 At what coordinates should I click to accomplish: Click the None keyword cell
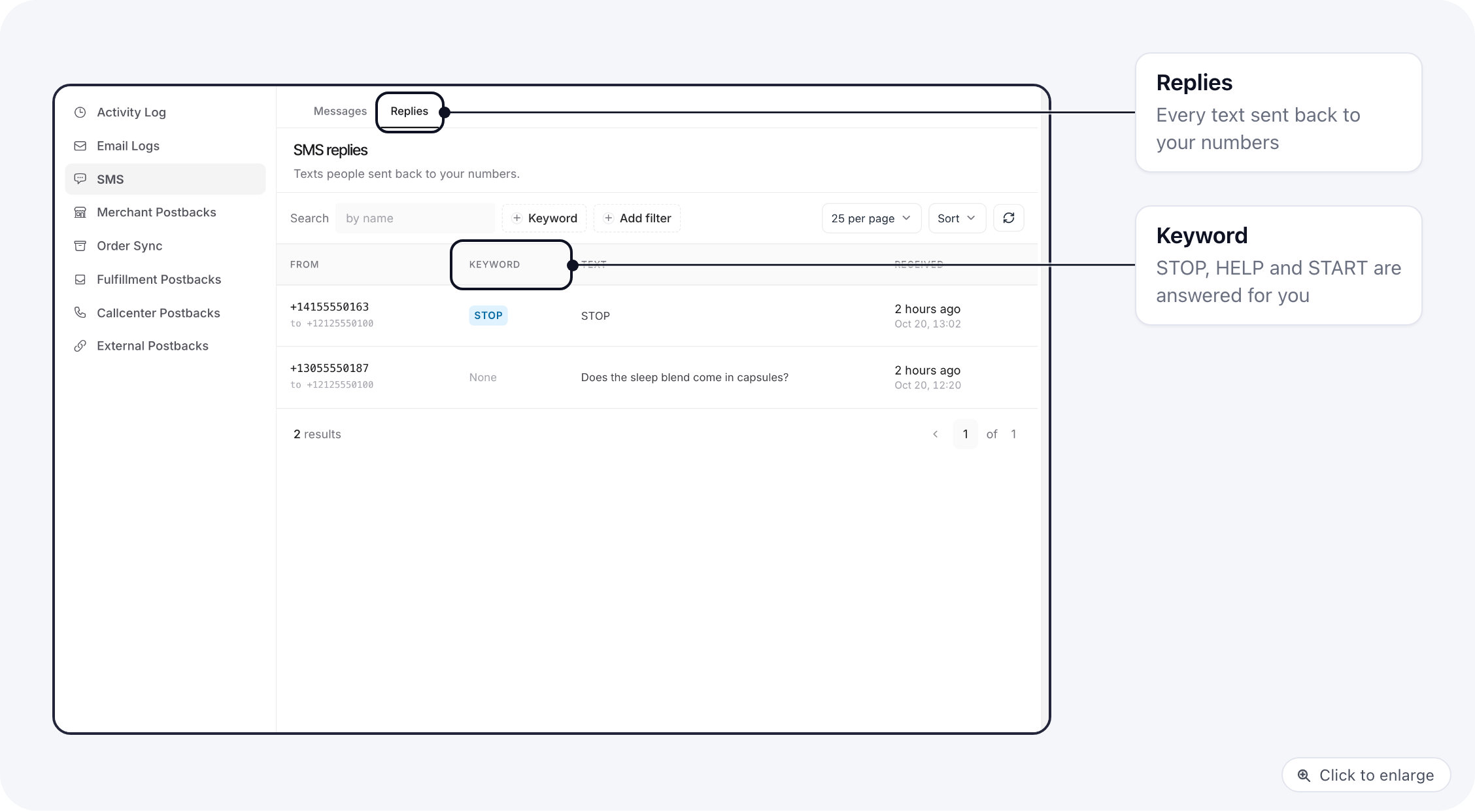tap(483, 378)
